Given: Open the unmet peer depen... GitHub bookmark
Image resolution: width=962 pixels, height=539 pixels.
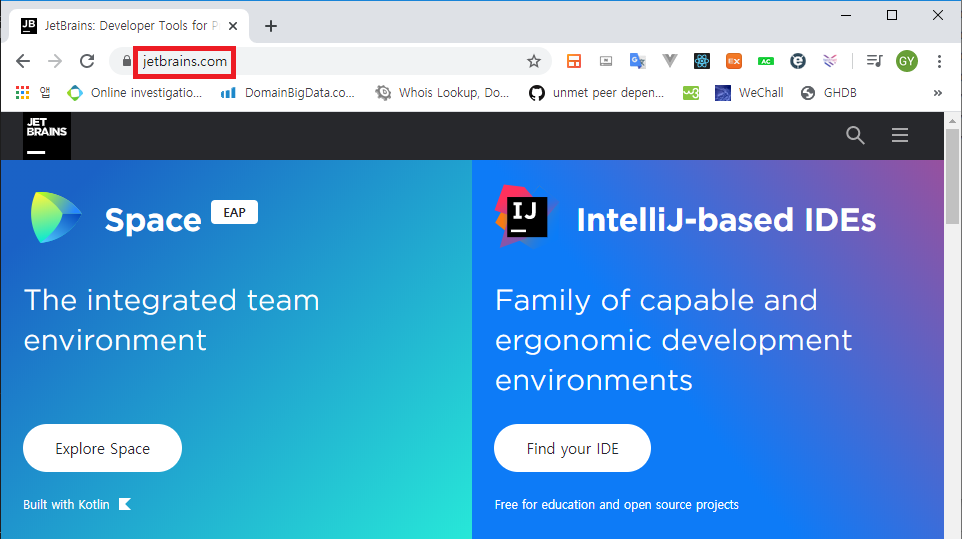Looking at the screenshot, I should tap(596, 93).
